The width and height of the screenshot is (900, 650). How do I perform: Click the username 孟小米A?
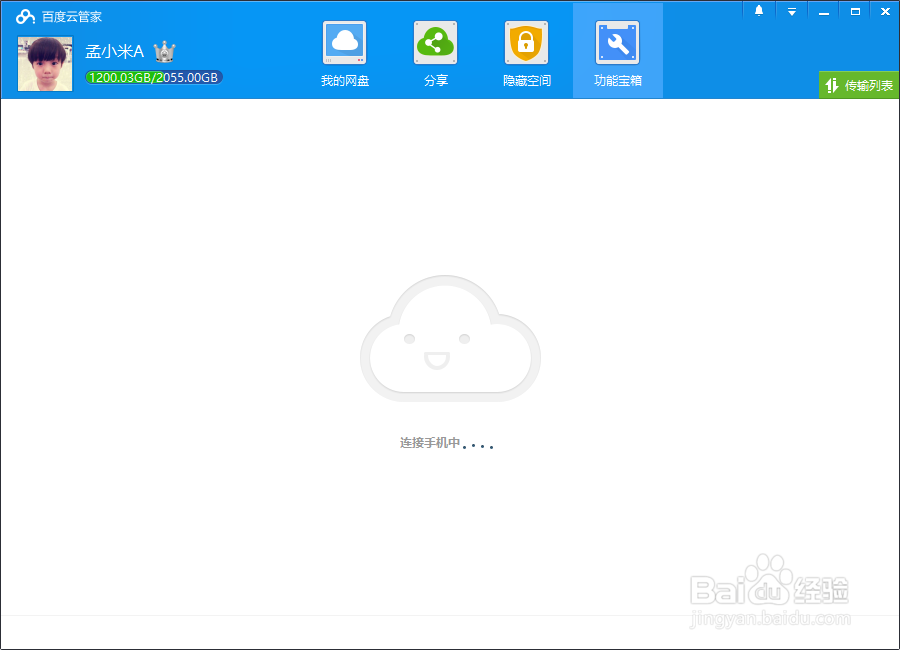114,51
